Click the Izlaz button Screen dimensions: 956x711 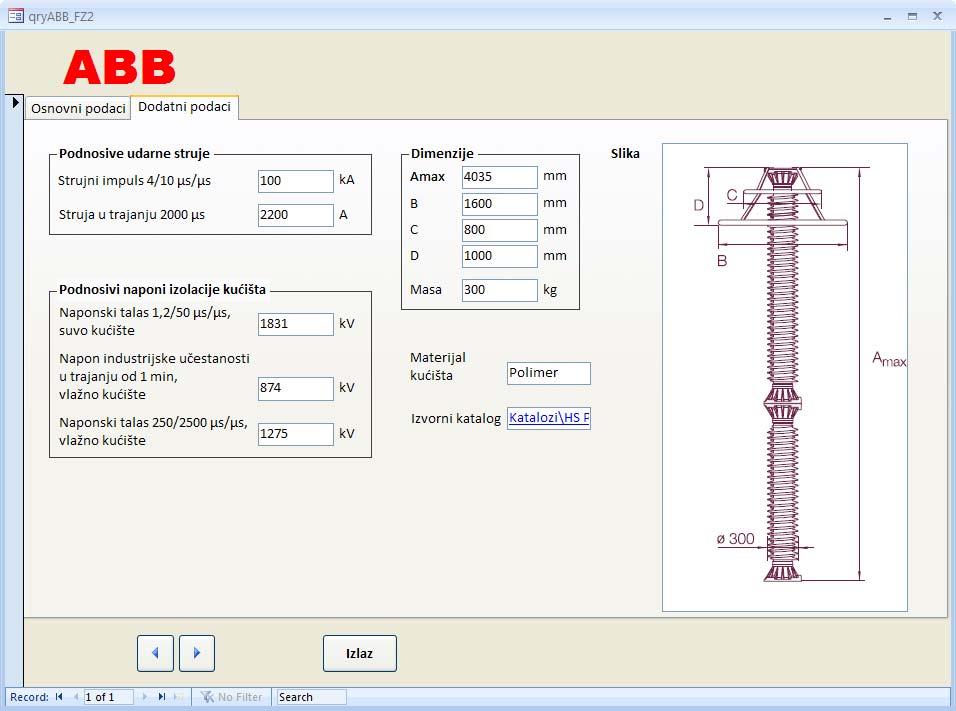(360, 653)
